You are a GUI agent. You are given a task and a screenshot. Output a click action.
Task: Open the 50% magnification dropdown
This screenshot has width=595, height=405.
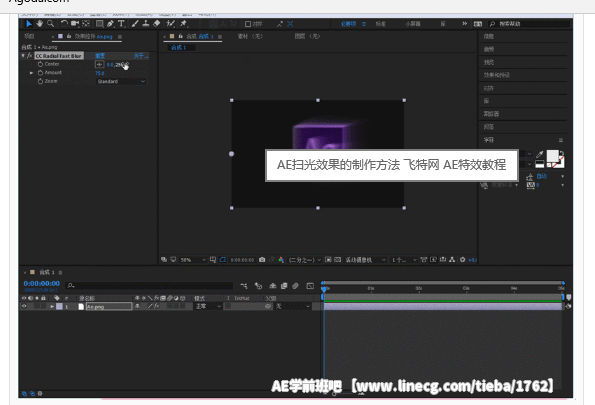pyautogui.click(x=193, y=260)
